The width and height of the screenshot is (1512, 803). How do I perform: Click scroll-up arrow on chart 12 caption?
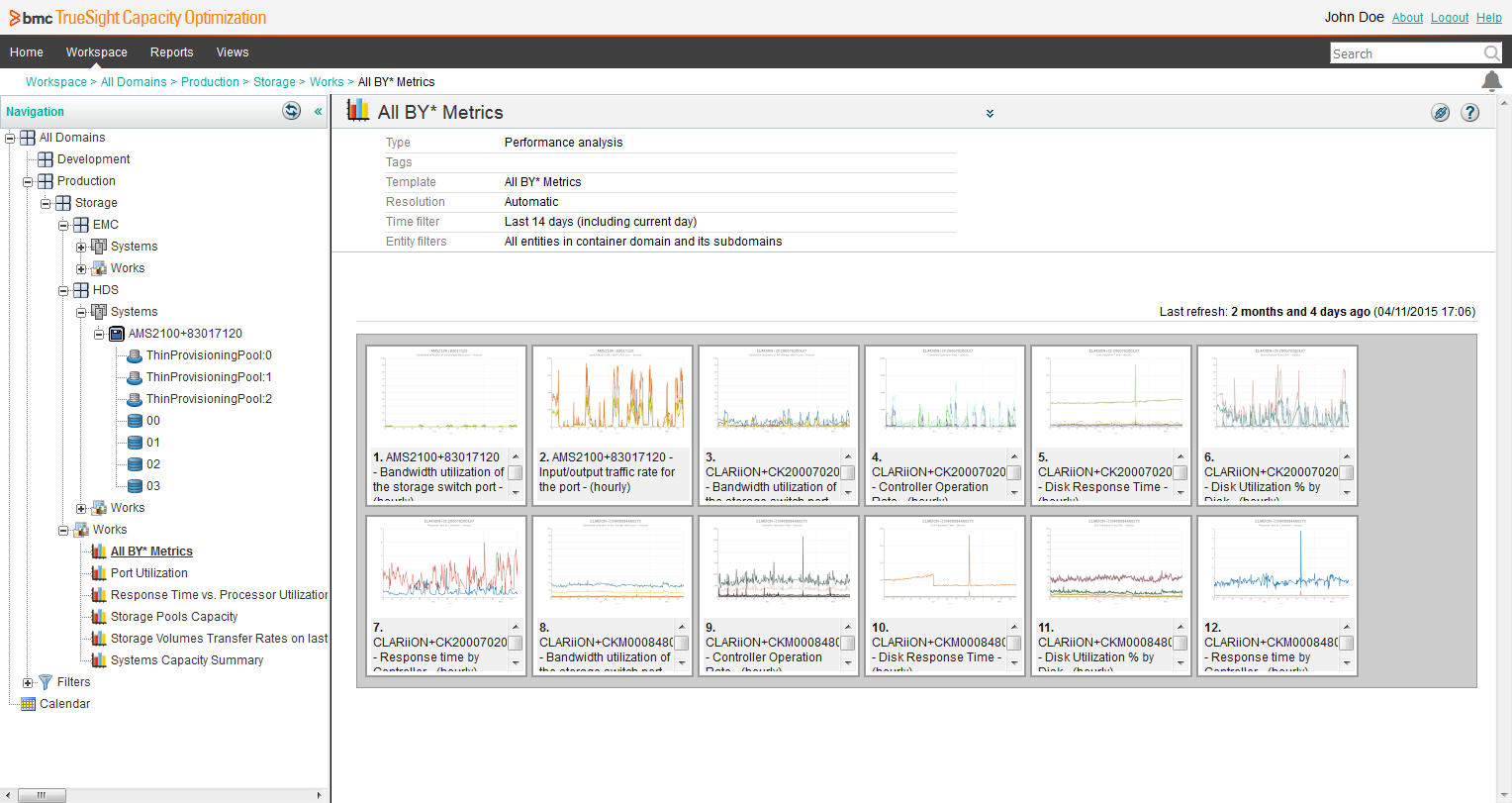pyautogui.click(x=1347, y=627)
